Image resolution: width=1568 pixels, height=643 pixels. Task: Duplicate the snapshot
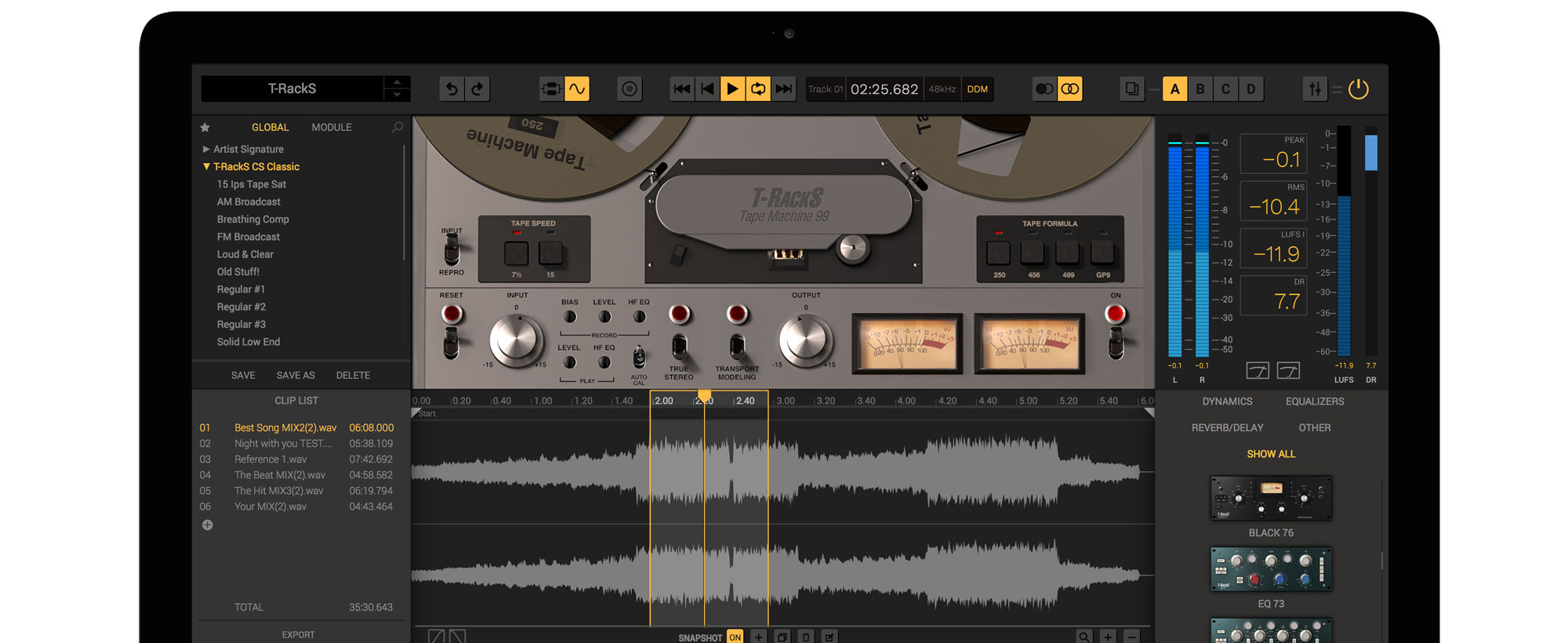(782, 638)
